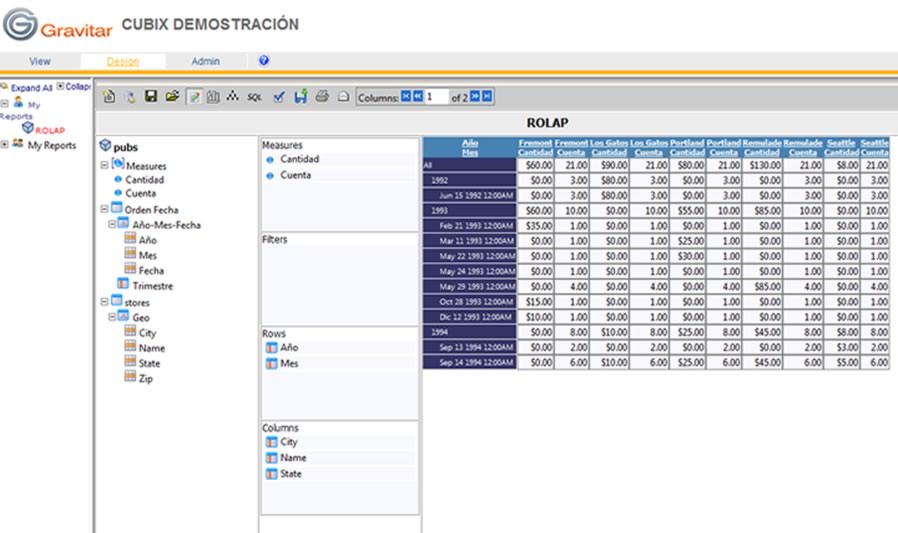Select State under Geo in tree
This screenshot has width=898, height=533.
(x=149, y=364)
